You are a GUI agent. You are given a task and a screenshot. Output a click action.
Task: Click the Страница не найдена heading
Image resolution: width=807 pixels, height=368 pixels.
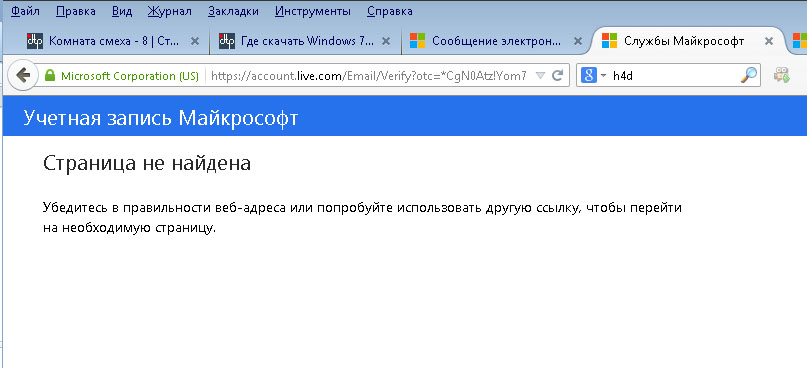coord(147,164)
